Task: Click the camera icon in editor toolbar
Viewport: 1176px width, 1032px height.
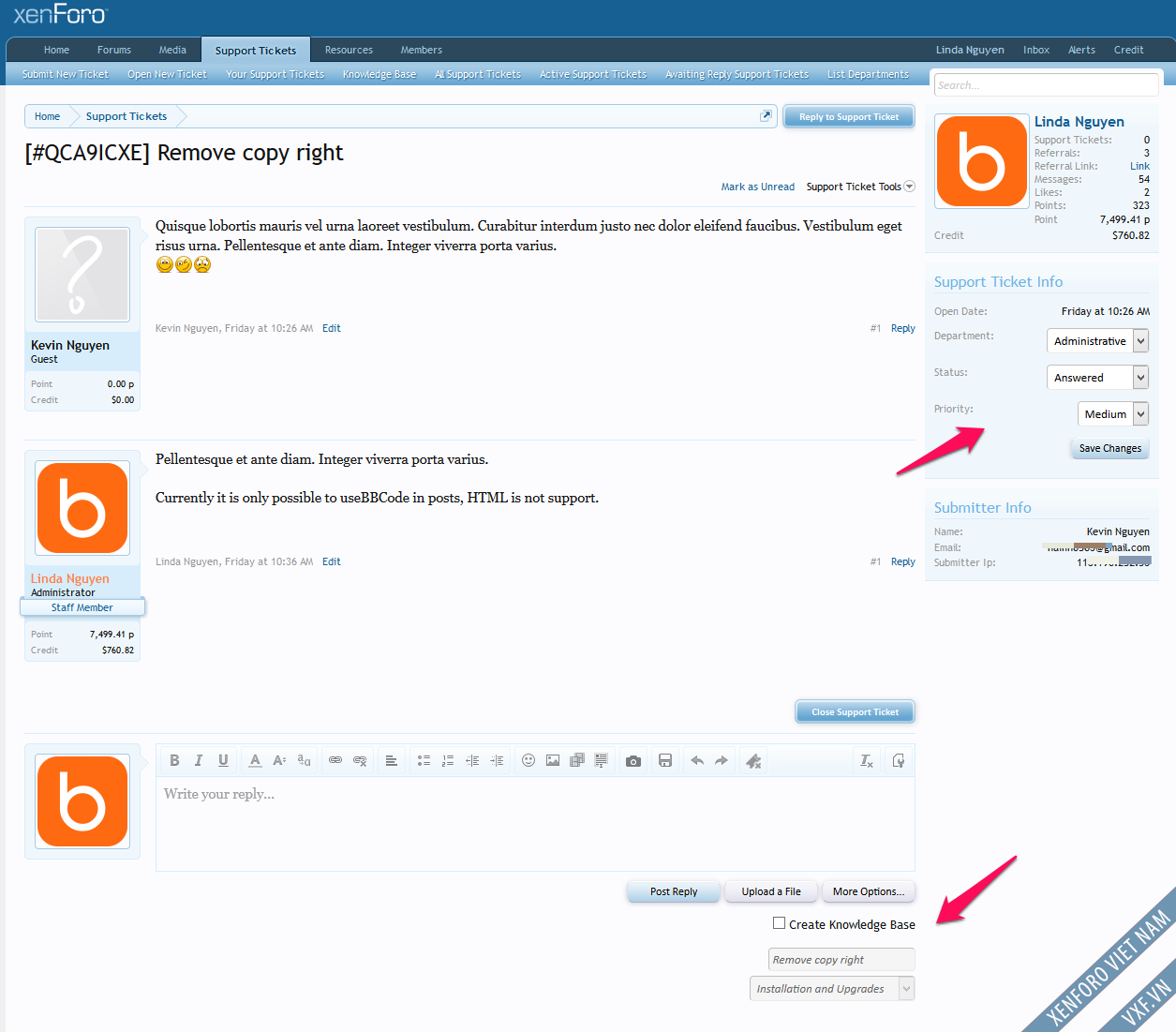Action: click(633, 760)
